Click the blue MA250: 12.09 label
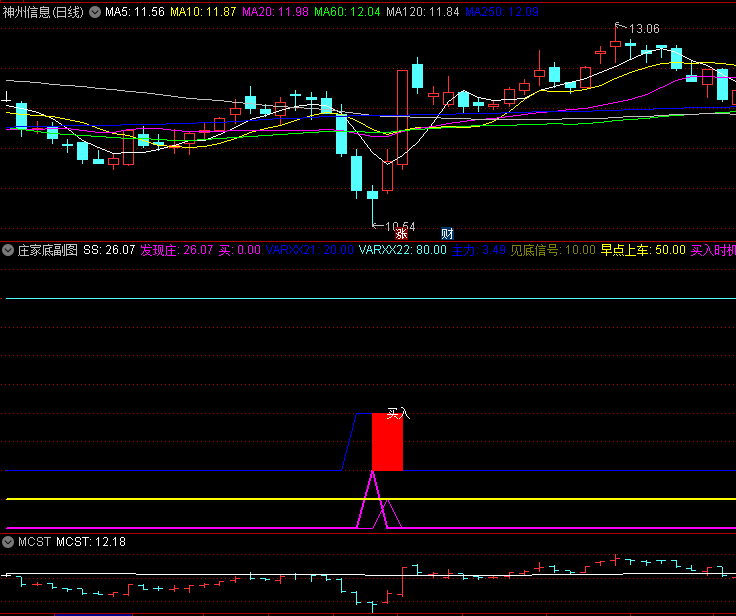736x616 pixels. [x=502, y=12]
